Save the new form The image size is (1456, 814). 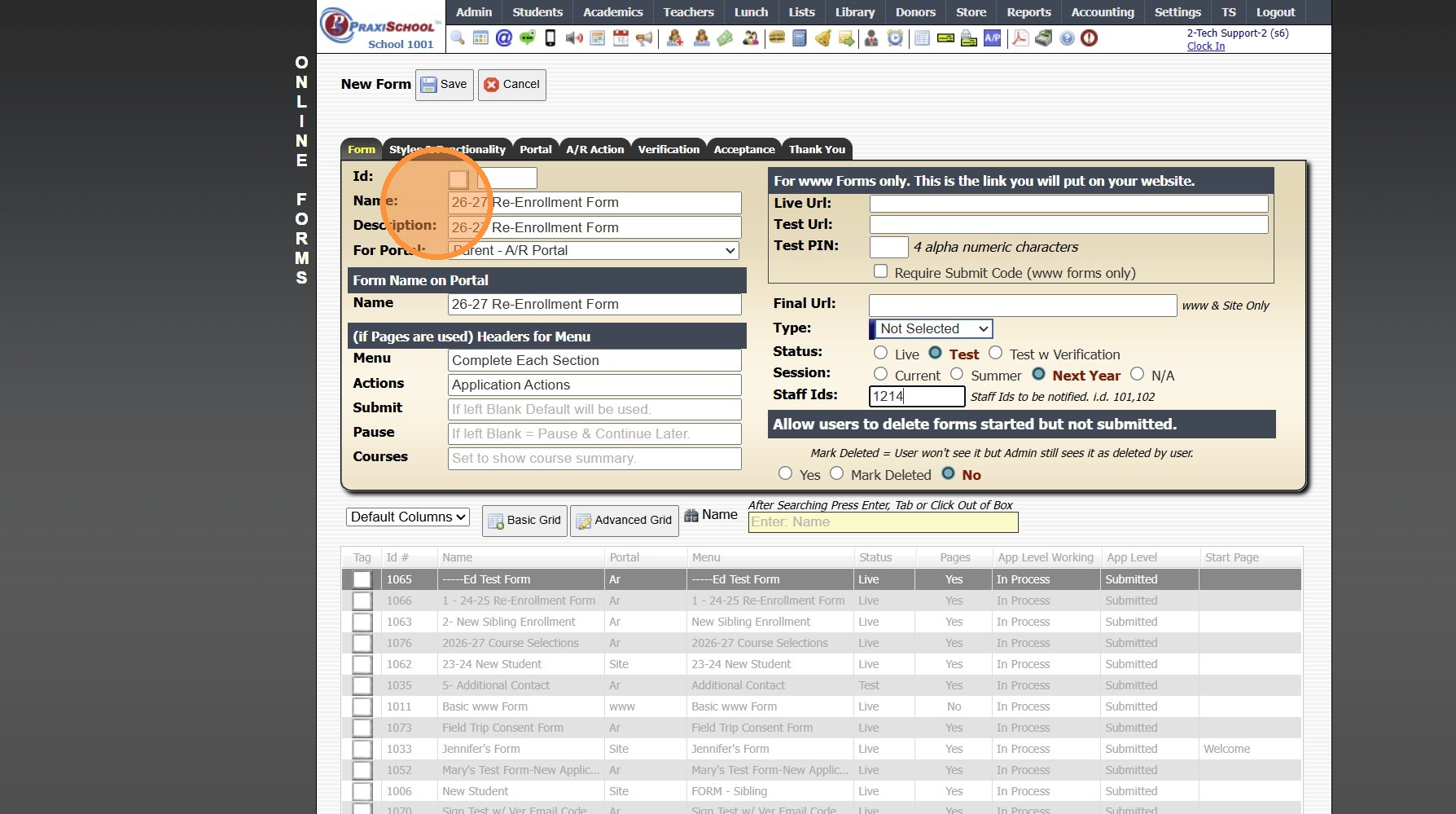coord(445,85)
